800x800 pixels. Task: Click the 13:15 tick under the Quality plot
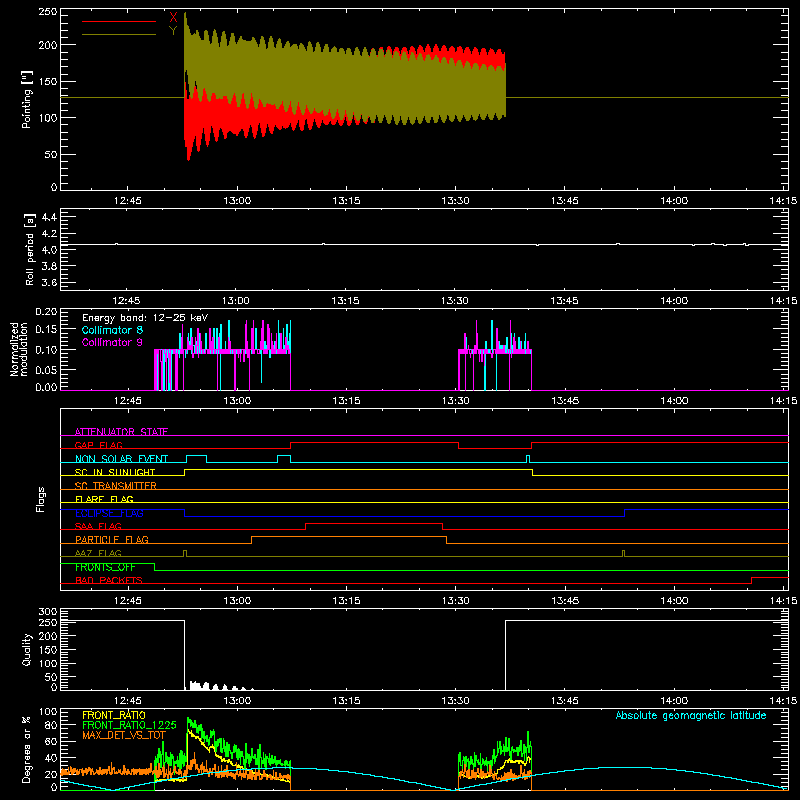pos(346,701)
